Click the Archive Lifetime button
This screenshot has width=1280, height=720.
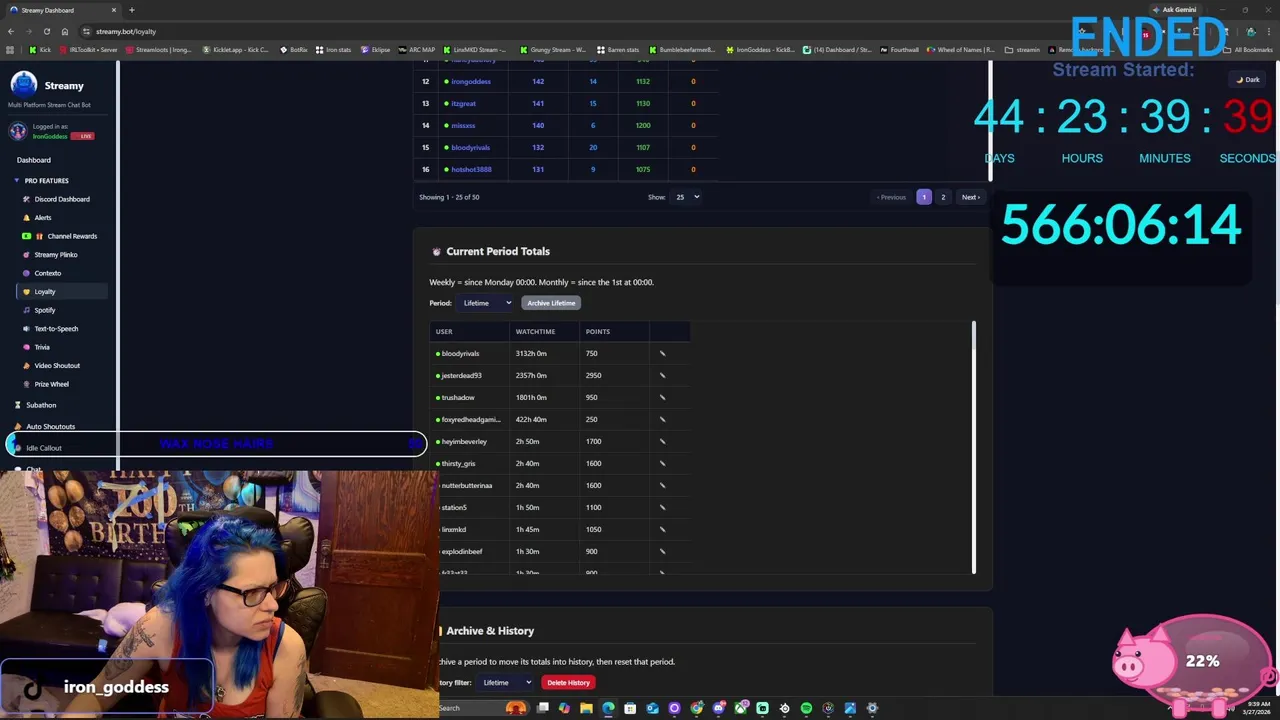pyautogui.click(x=551, y=303)
